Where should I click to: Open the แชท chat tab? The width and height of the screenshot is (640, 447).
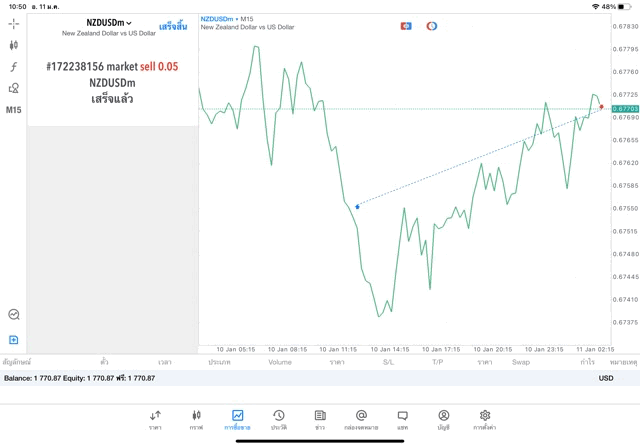coord(402,420)
